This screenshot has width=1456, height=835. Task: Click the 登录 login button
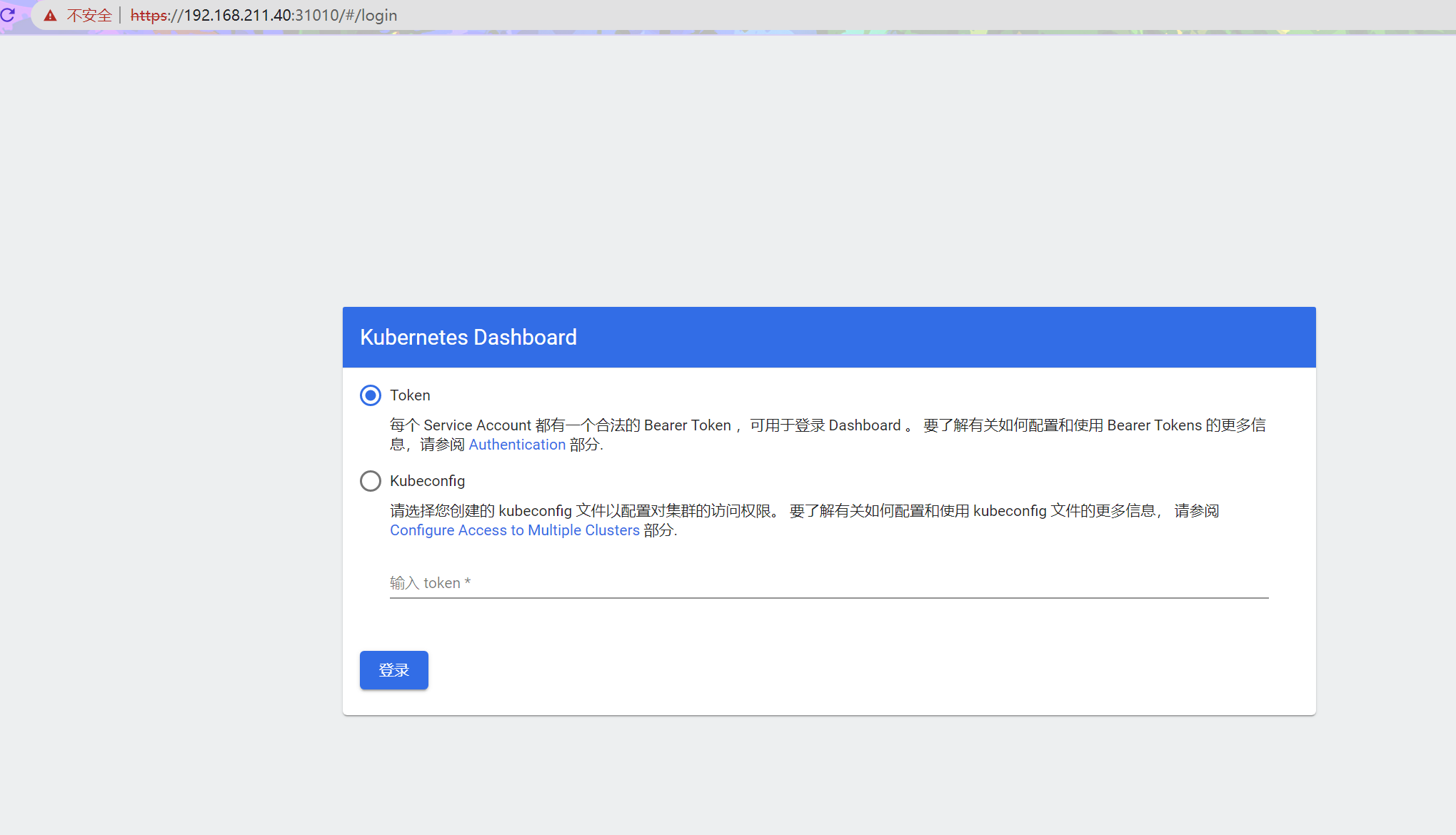tap(394, 670)
